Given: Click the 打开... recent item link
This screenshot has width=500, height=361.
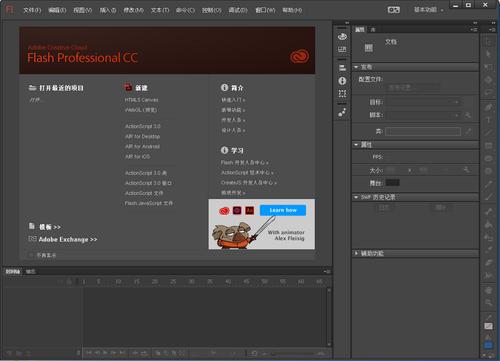Looking at the screenshot, I should pos(36,100).
